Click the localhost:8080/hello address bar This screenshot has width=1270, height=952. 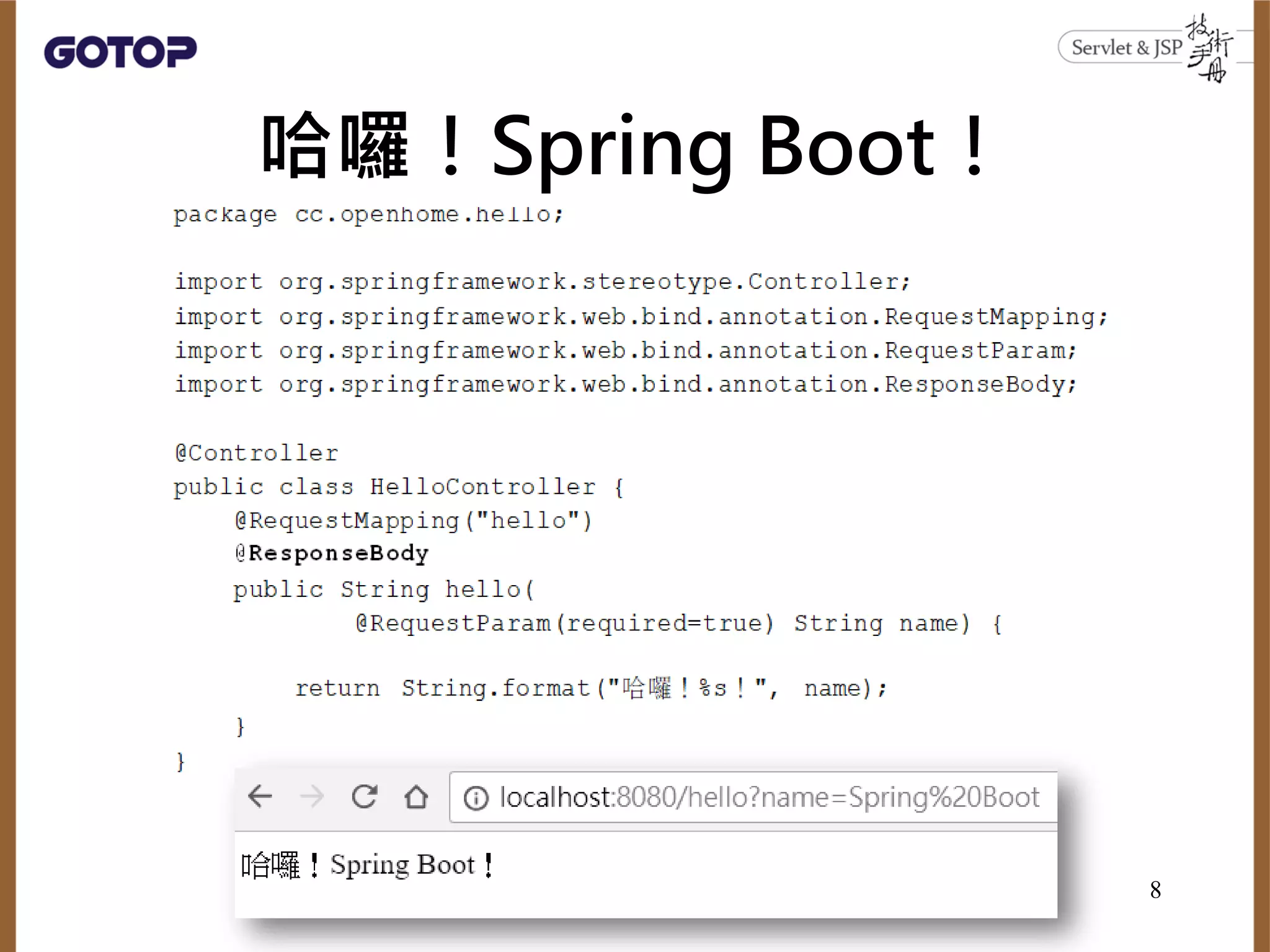click(x=753, y=797)
